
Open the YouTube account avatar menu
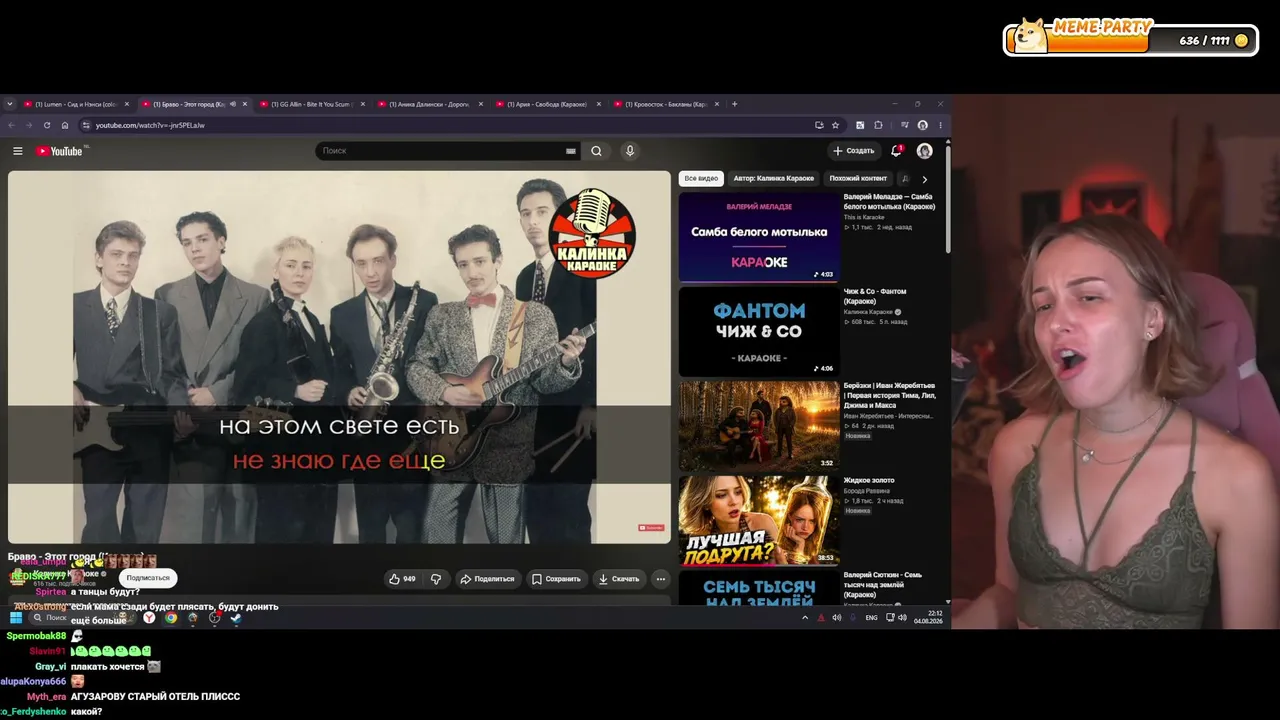(x=925, y=151)
